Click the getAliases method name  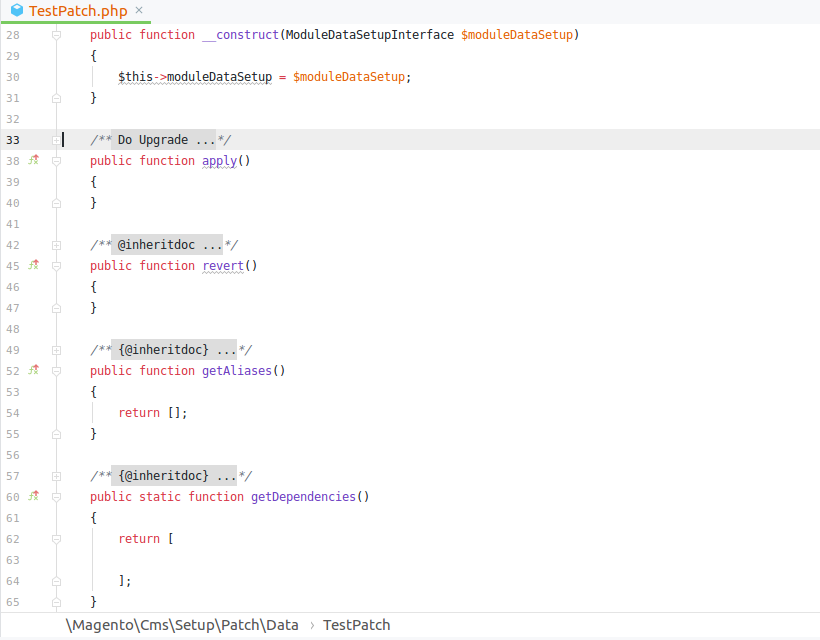237,371
